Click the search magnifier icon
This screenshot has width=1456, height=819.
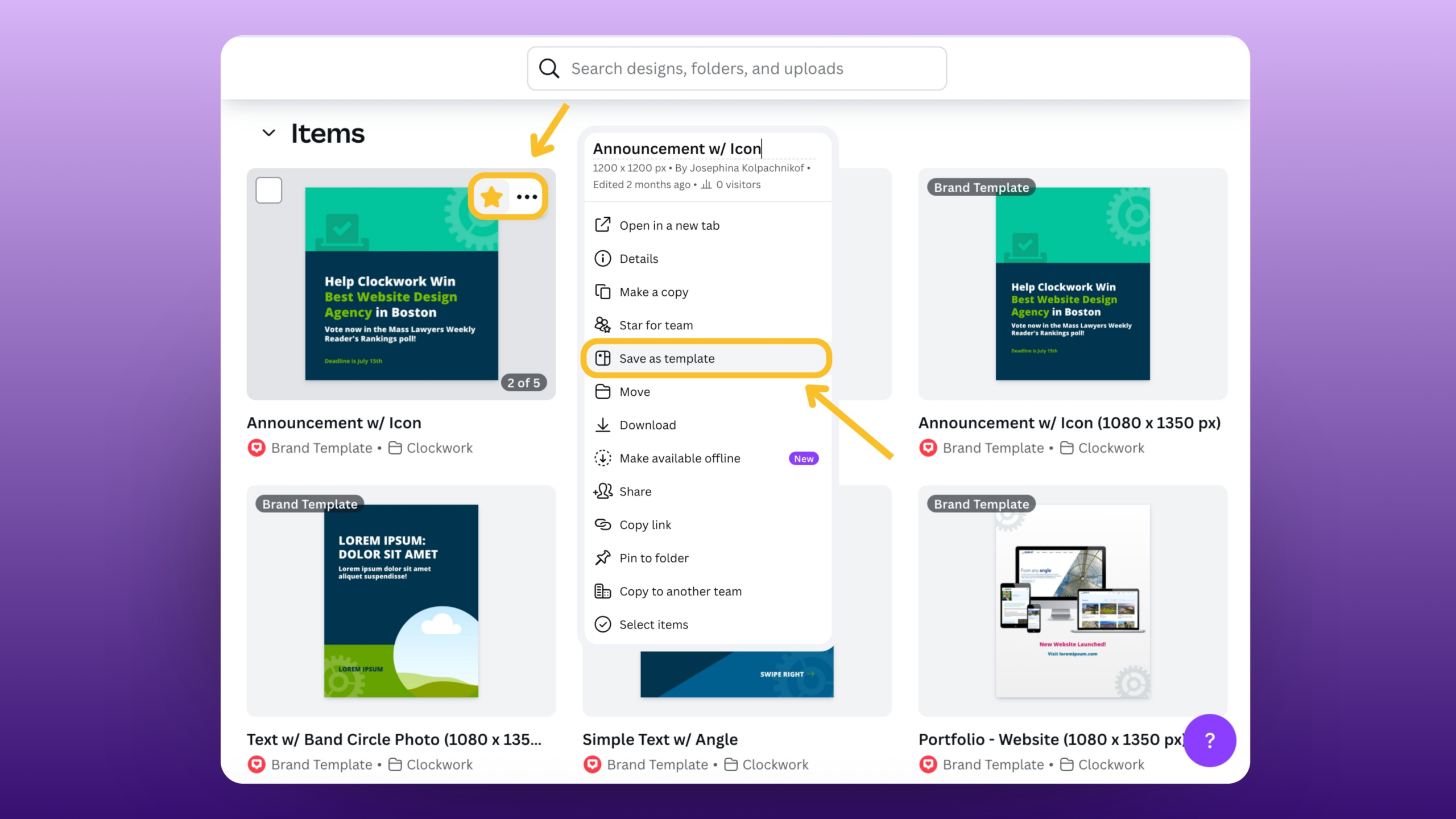click(x=549, y=68)
